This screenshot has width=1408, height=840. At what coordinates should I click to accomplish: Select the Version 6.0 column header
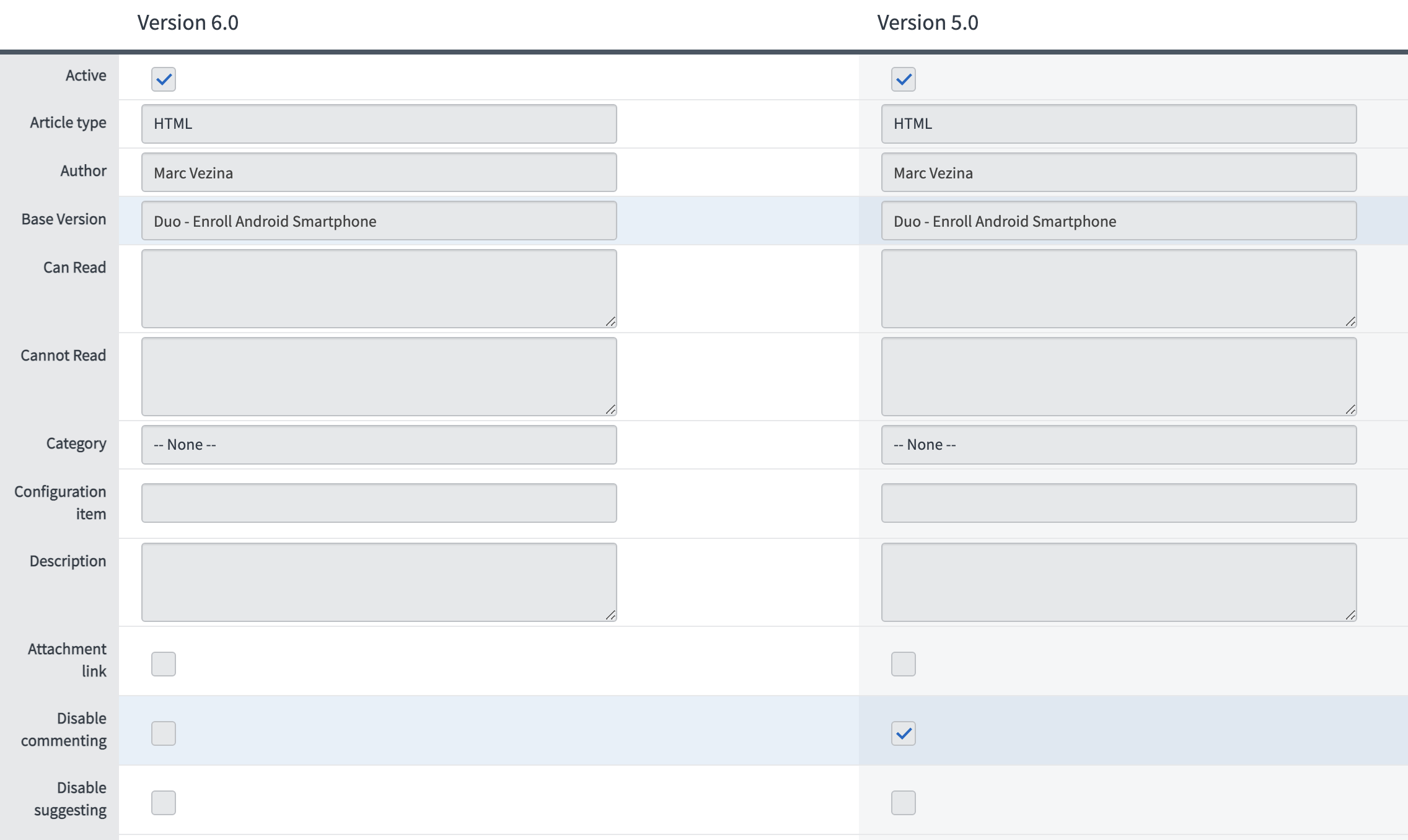(189, 24)
